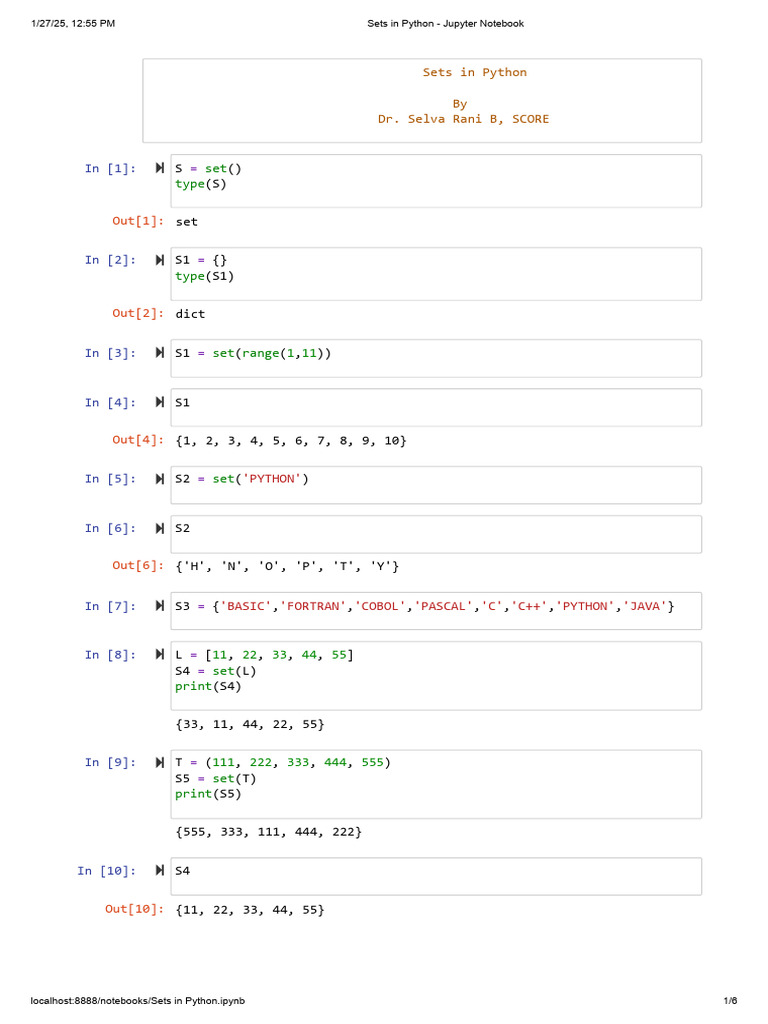Select the Out[4] set output text
Screen dimensions: 768x1024
[x=291, y=441]
